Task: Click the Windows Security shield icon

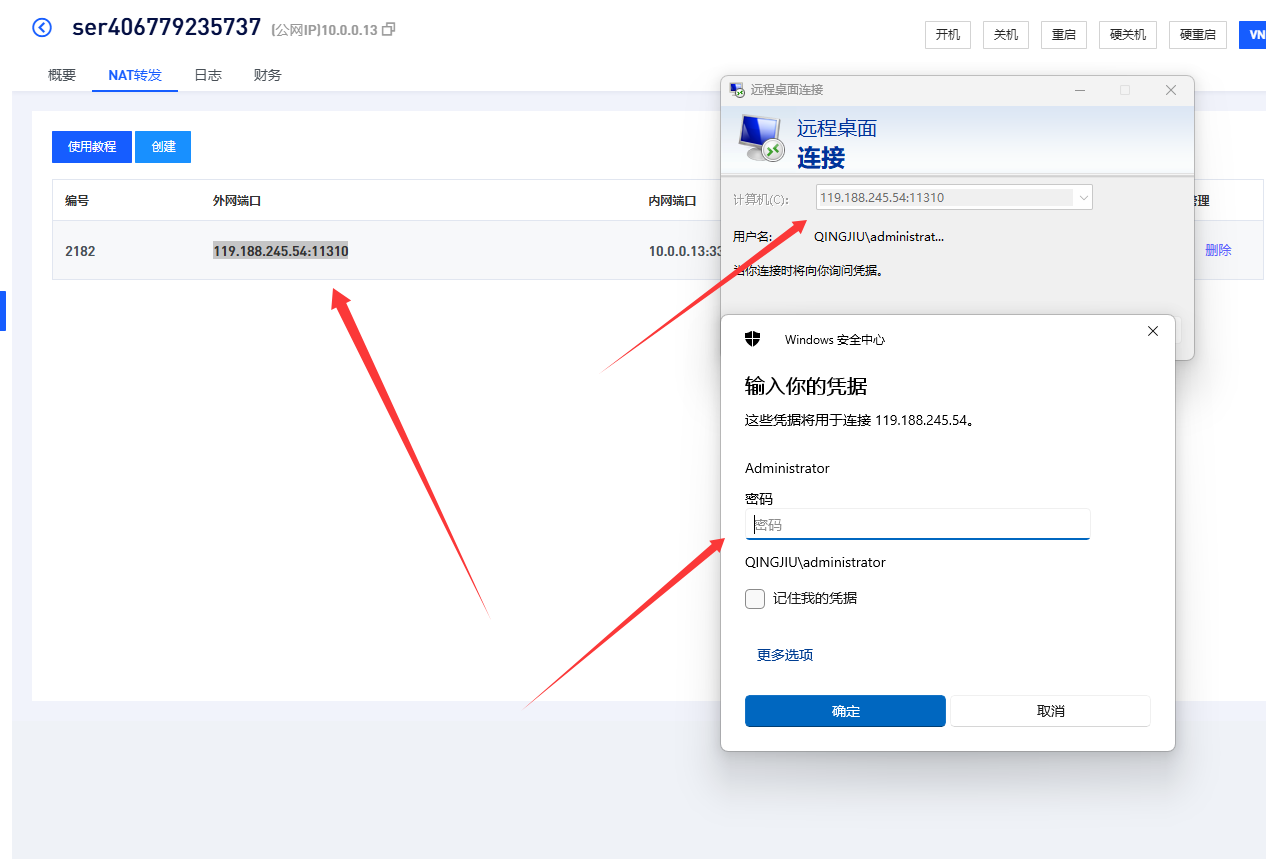Action: pyautogui.click(x=753, y=339)
